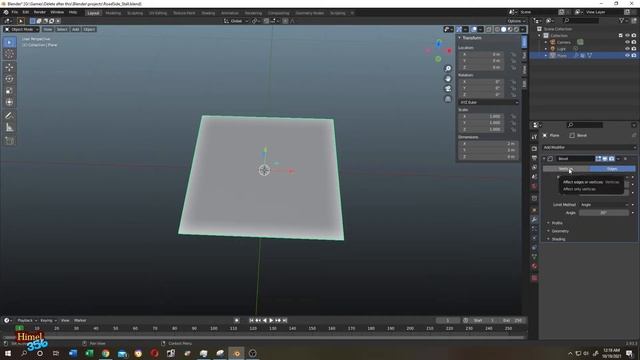Switch to the Sculpting workspace tab
The image size is (640, 360).
[x=135, y=13]
